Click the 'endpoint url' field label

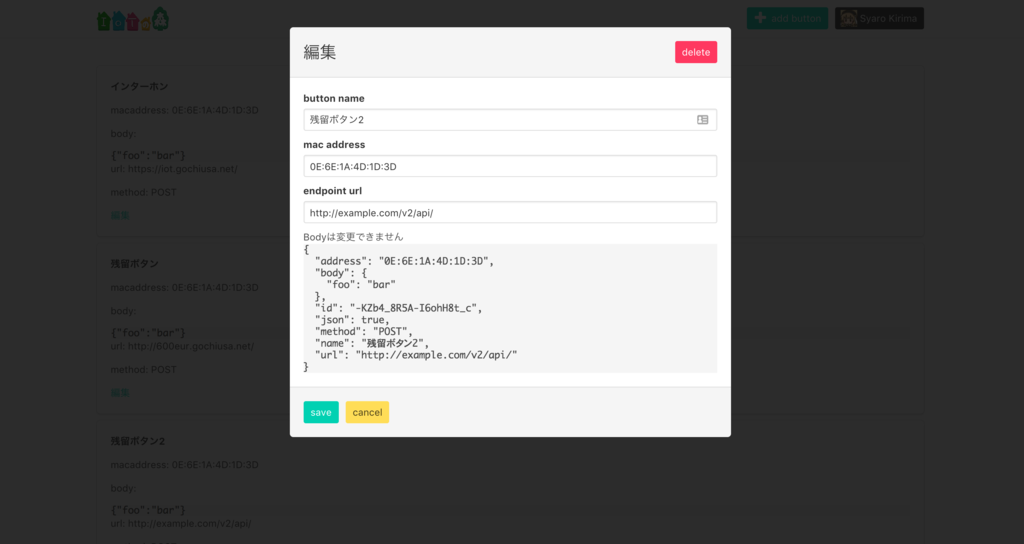(x=332, y=191)
